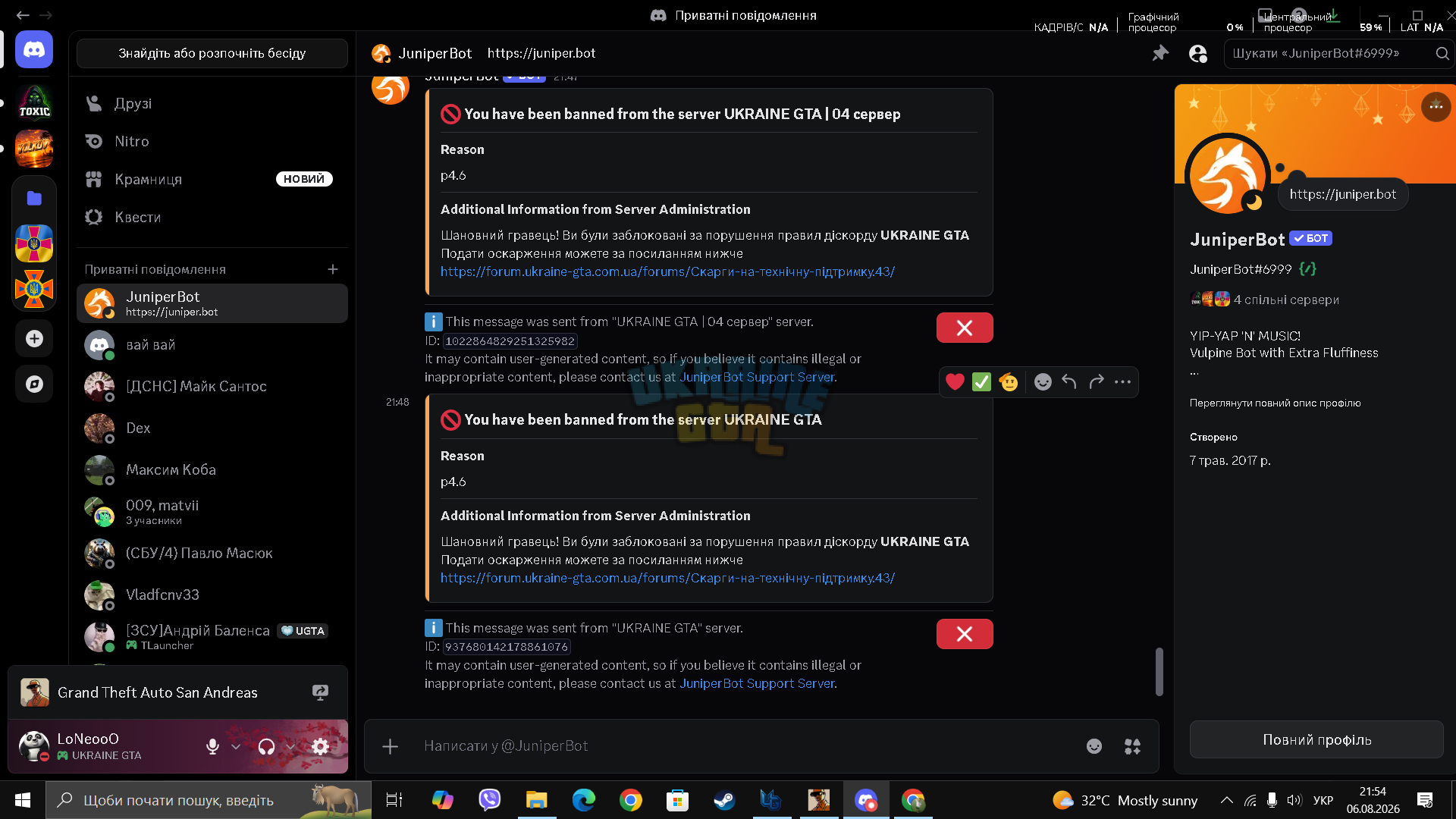The width and height of the screenshot is (1456, 819).
Task: Add saluting face reaction
Action: pyautogui.click(x=1009, y=382)
